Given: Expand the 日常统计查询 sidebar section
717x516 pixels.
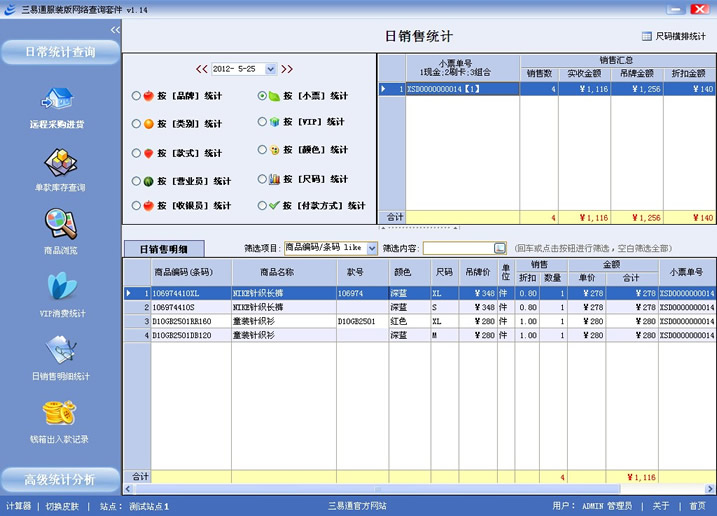Looking at the screenshot, I should 60,52.
